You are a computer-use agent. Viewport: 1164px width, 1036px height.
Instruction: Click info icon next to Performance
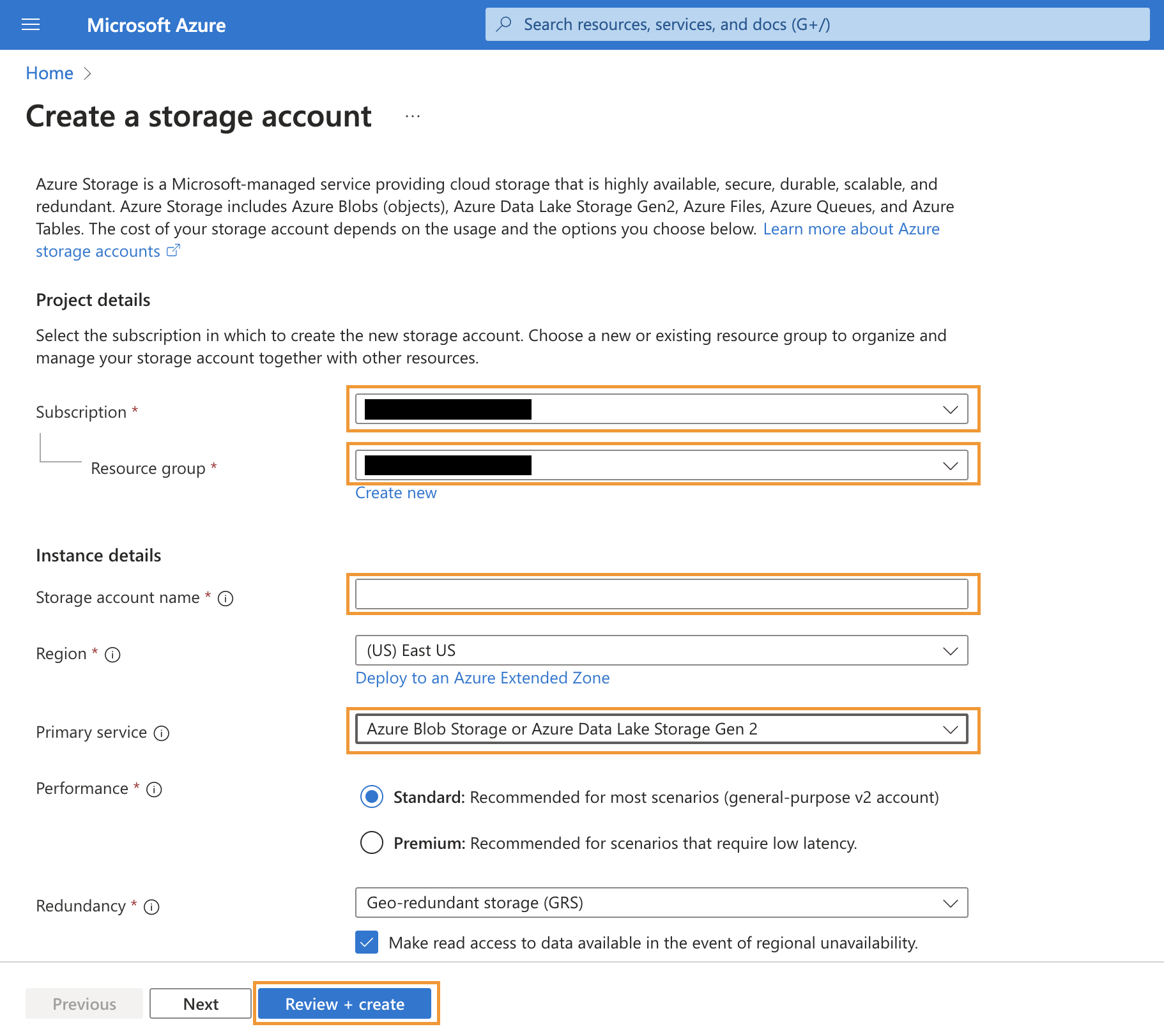(x=154, y=789)
